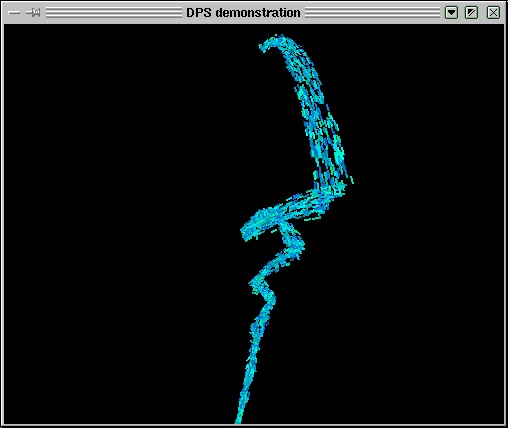Click the striped titlebar left of title
This screenshot has width=508, height=428.
click(x=114, y=13)
